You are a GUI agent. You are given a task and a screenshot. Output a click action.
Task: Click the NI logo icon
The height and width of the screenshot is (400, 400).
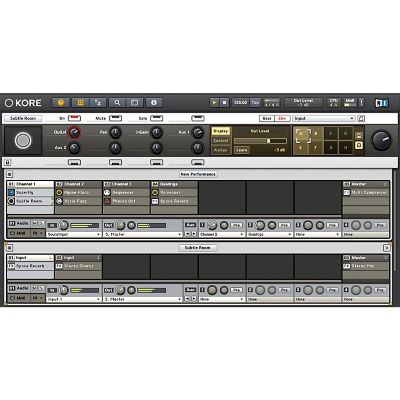pyautogui.click(x=382, y=103)
